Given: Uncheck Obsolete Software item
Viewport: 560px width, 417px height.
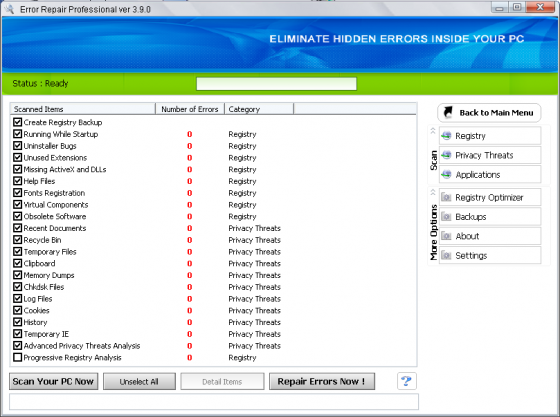Looking at the screenshot, I should [17, 216].
